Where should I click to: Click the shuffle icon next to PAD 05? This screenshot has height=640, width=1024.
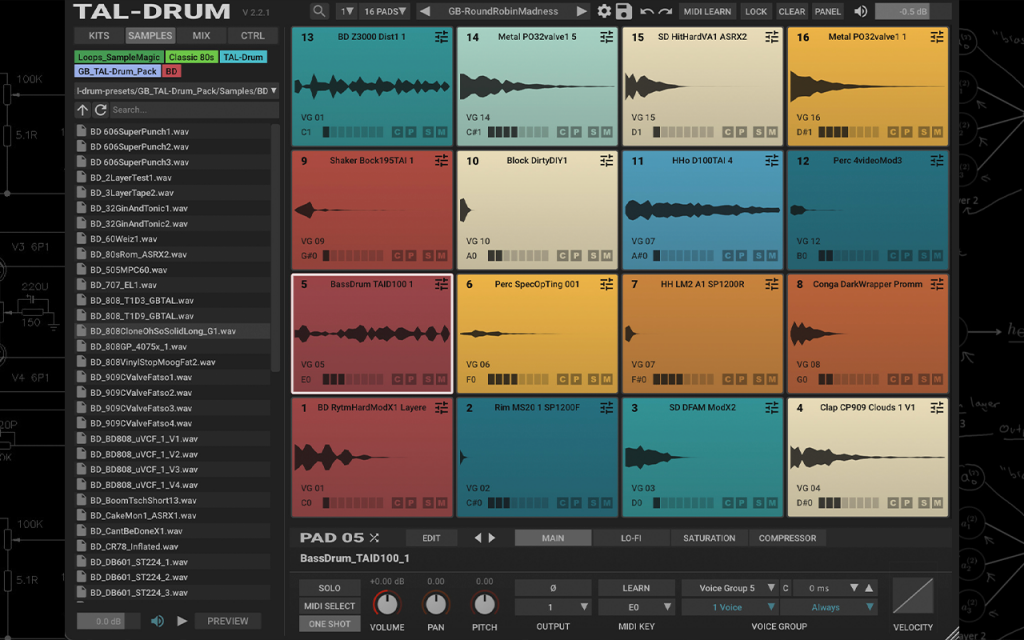(x=374, y=537)
